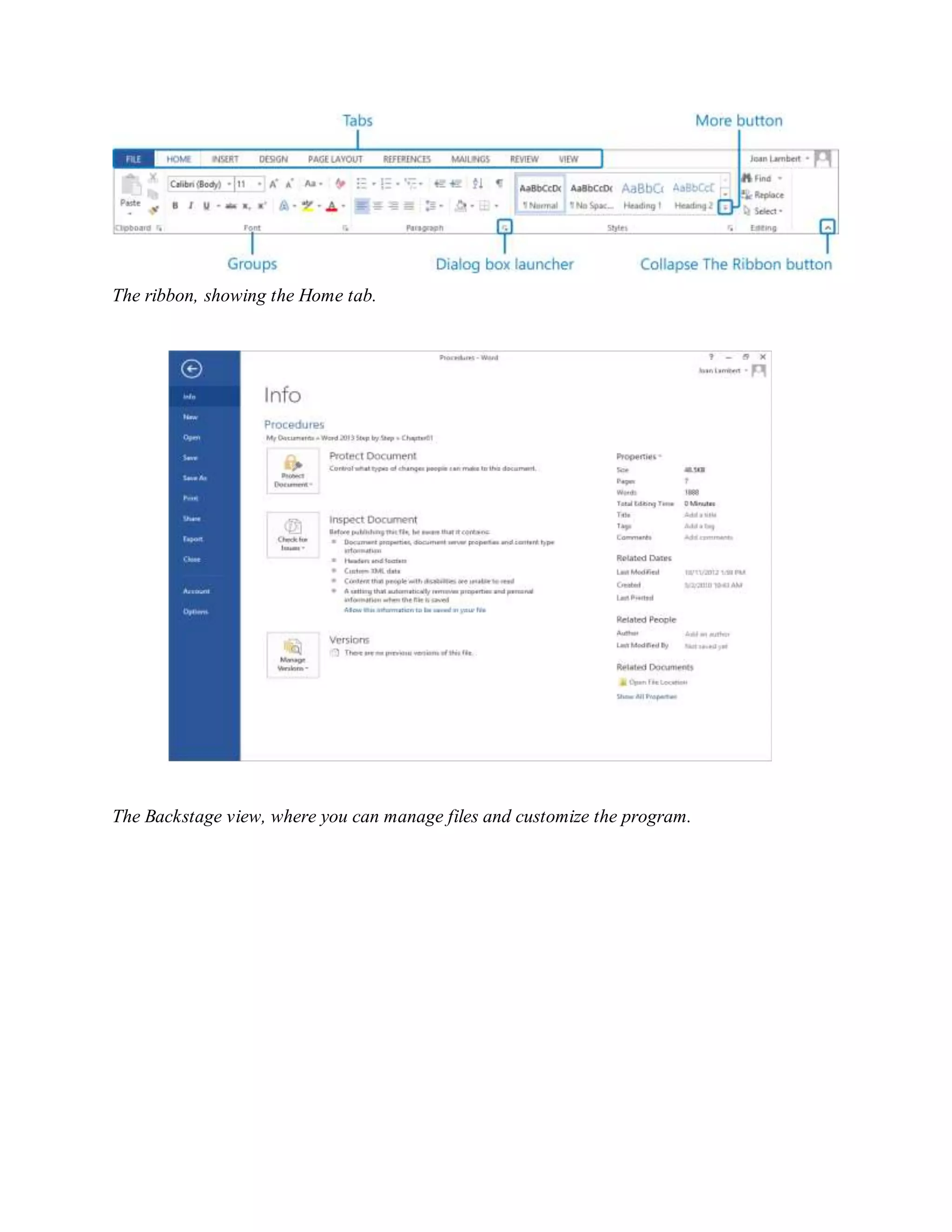Click the Decrease Indent icon
Image resolution: width=952 pixels, height=1232 pixels.
(x=440, y=184)
